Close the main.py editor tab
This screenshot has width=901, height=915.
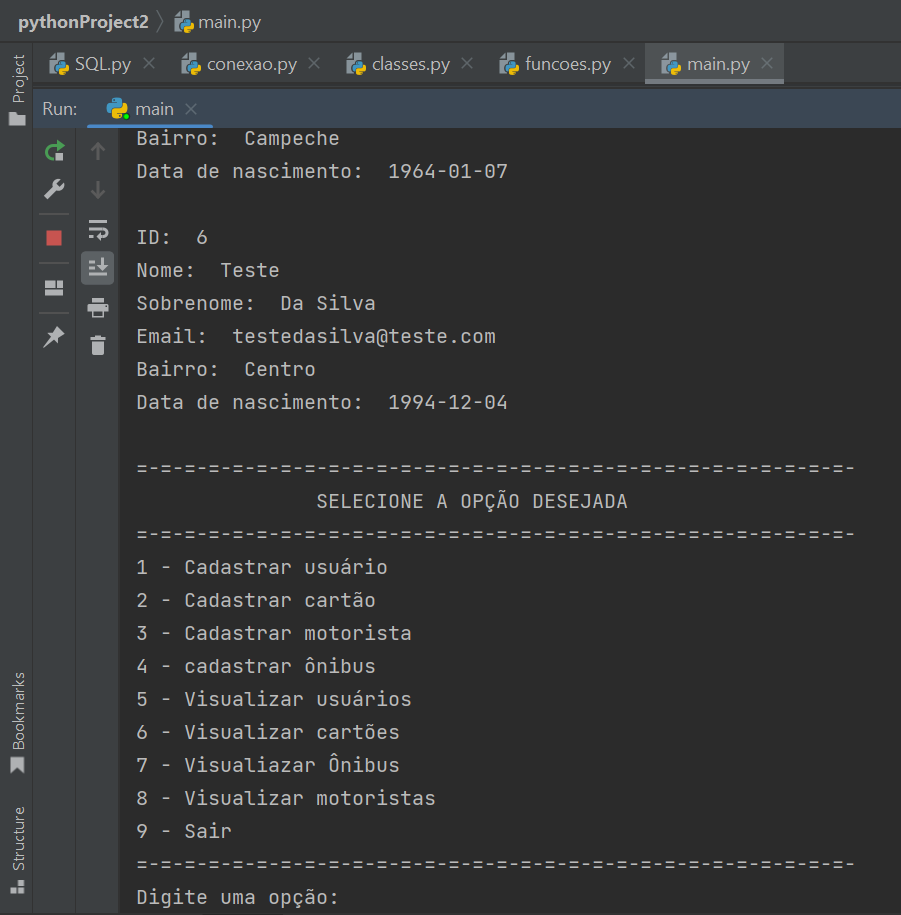[767, 63]
